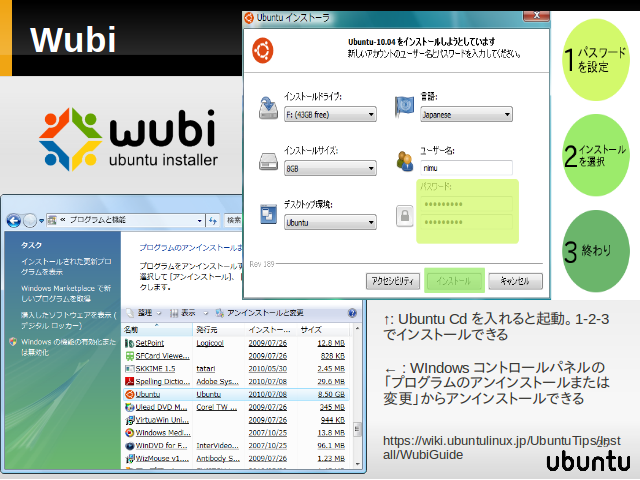
Task: Select the Ubuntu entry in program list
Action: point(236,395)
